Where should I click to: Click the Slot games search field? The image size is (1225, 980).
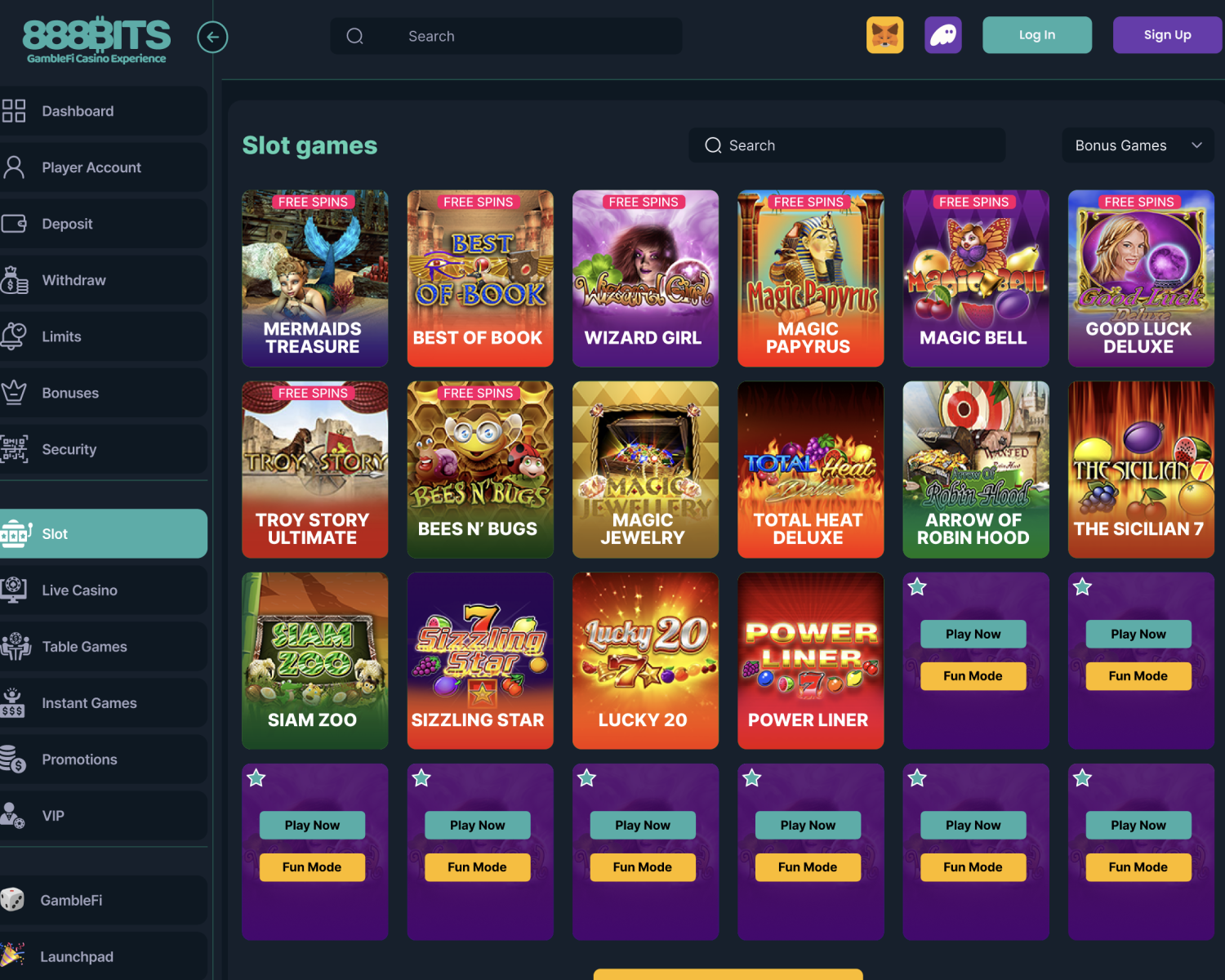847,145
